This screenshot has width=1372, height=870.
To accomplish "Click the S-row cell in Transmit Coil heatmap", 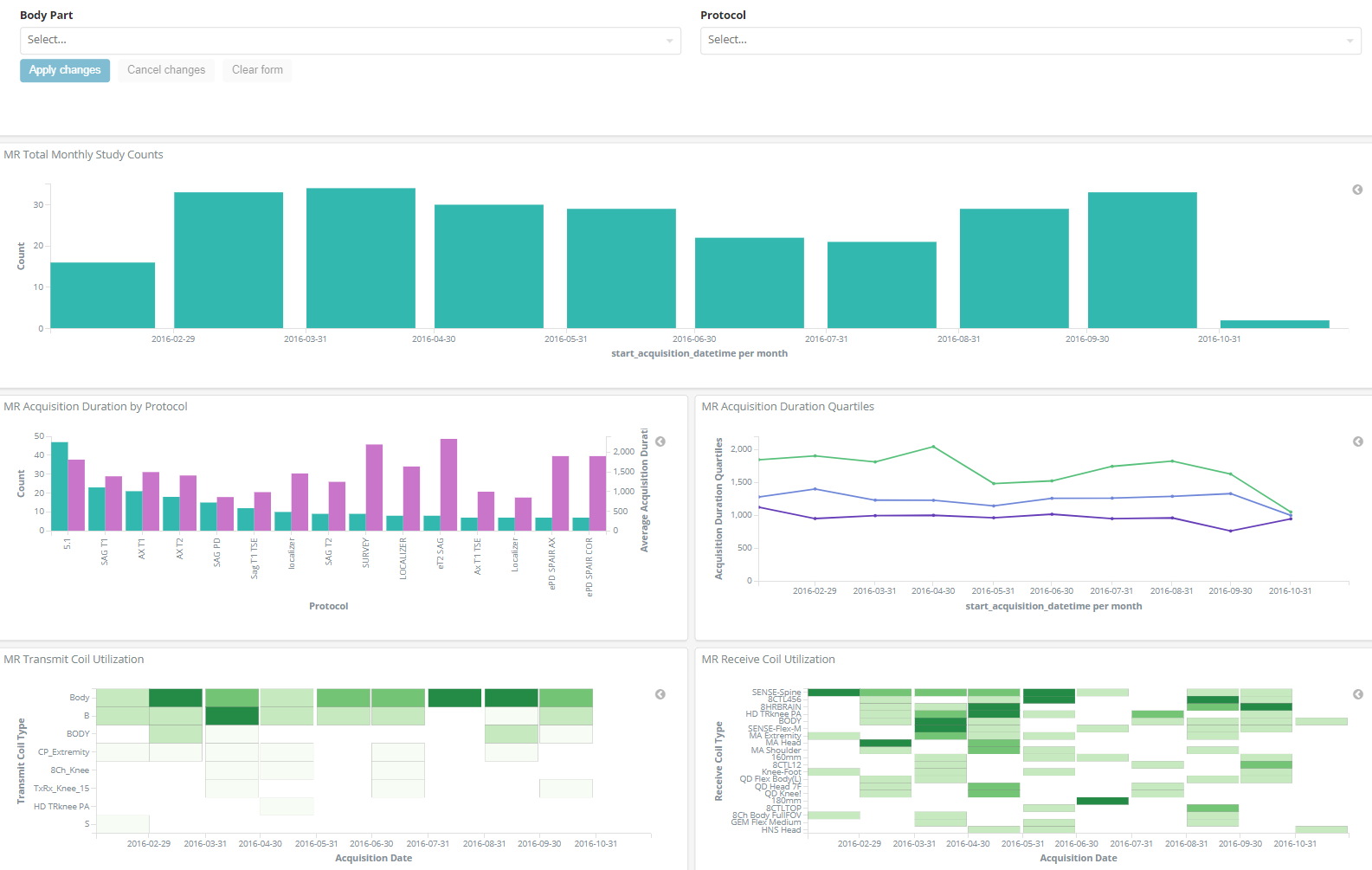I will (123, 824).
